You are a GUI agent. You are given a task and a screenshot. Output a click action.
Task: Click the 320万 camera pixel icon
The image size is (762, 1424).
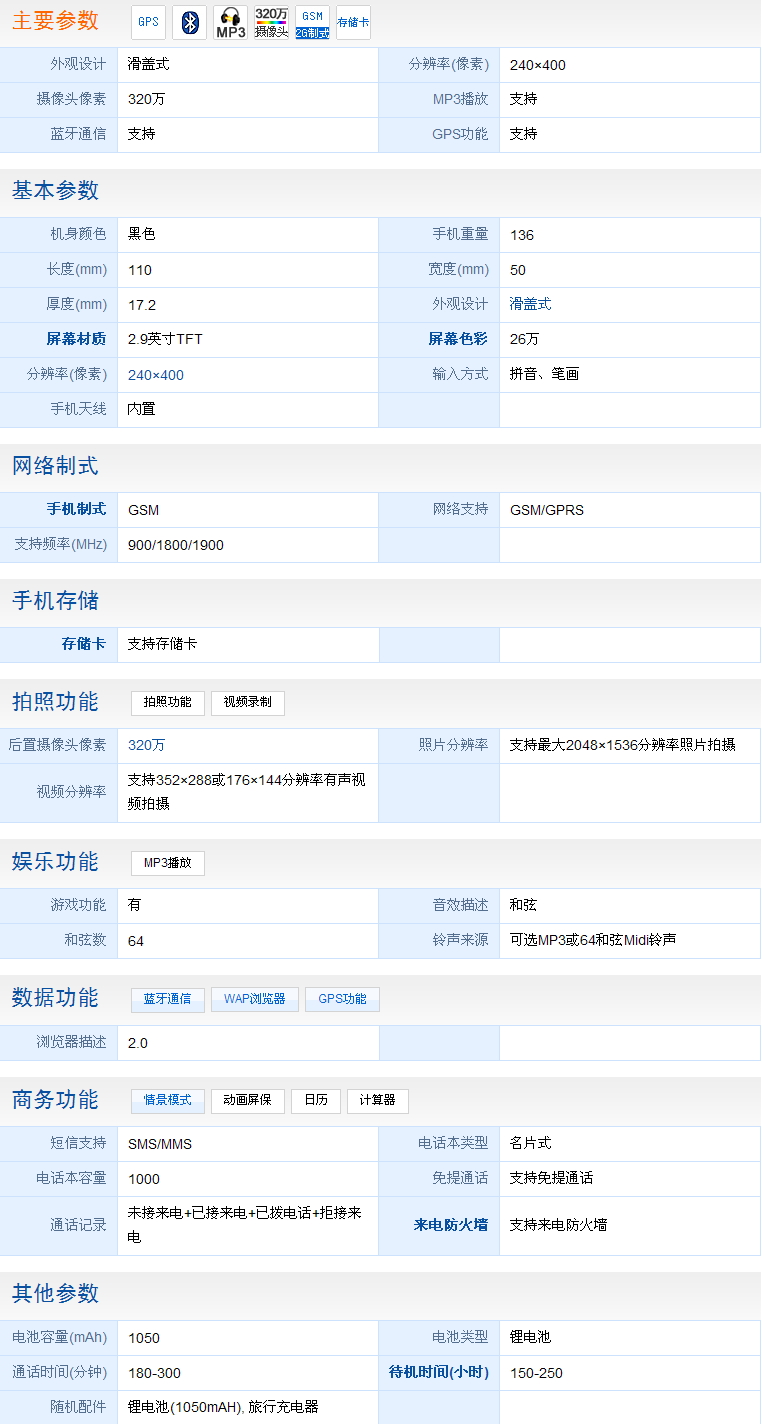(271, 22)
